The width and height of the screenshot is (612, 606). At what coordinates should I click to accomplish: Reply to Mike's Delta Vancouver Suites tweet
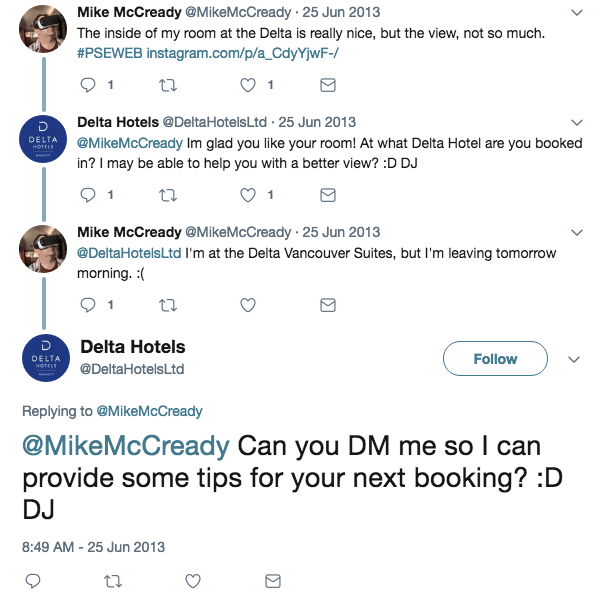[88, 305]
